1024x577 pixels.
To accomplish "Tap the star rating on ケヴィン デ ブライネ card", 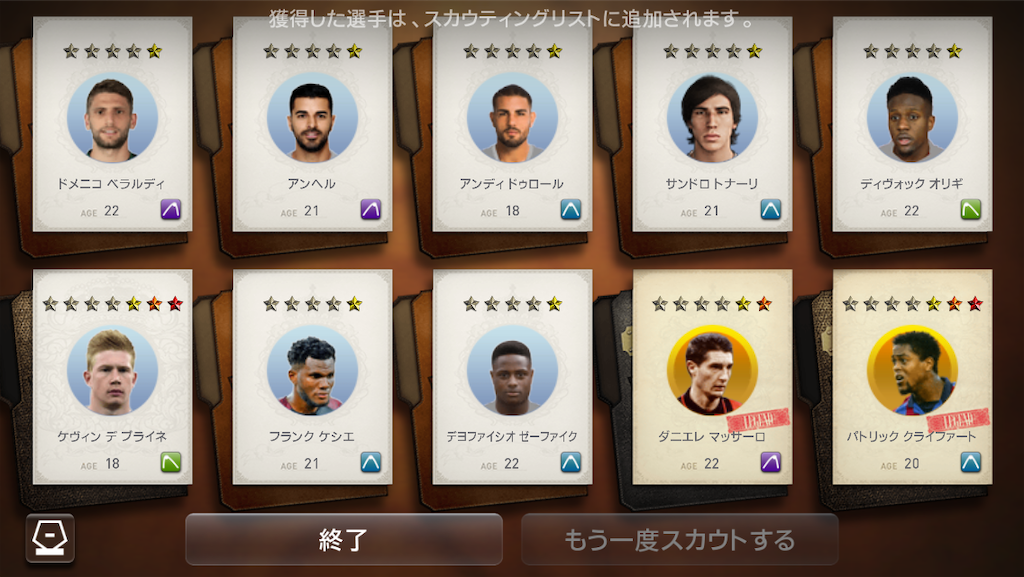I will coord(112,304).
